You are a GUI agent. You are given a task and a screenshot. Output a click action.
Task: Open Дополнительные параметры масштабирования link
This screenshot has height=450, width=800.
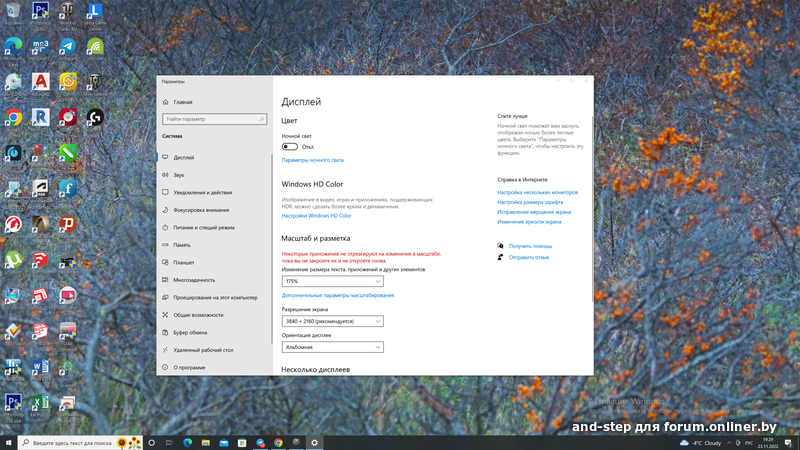pyautogui.click(x=337, y=296)
